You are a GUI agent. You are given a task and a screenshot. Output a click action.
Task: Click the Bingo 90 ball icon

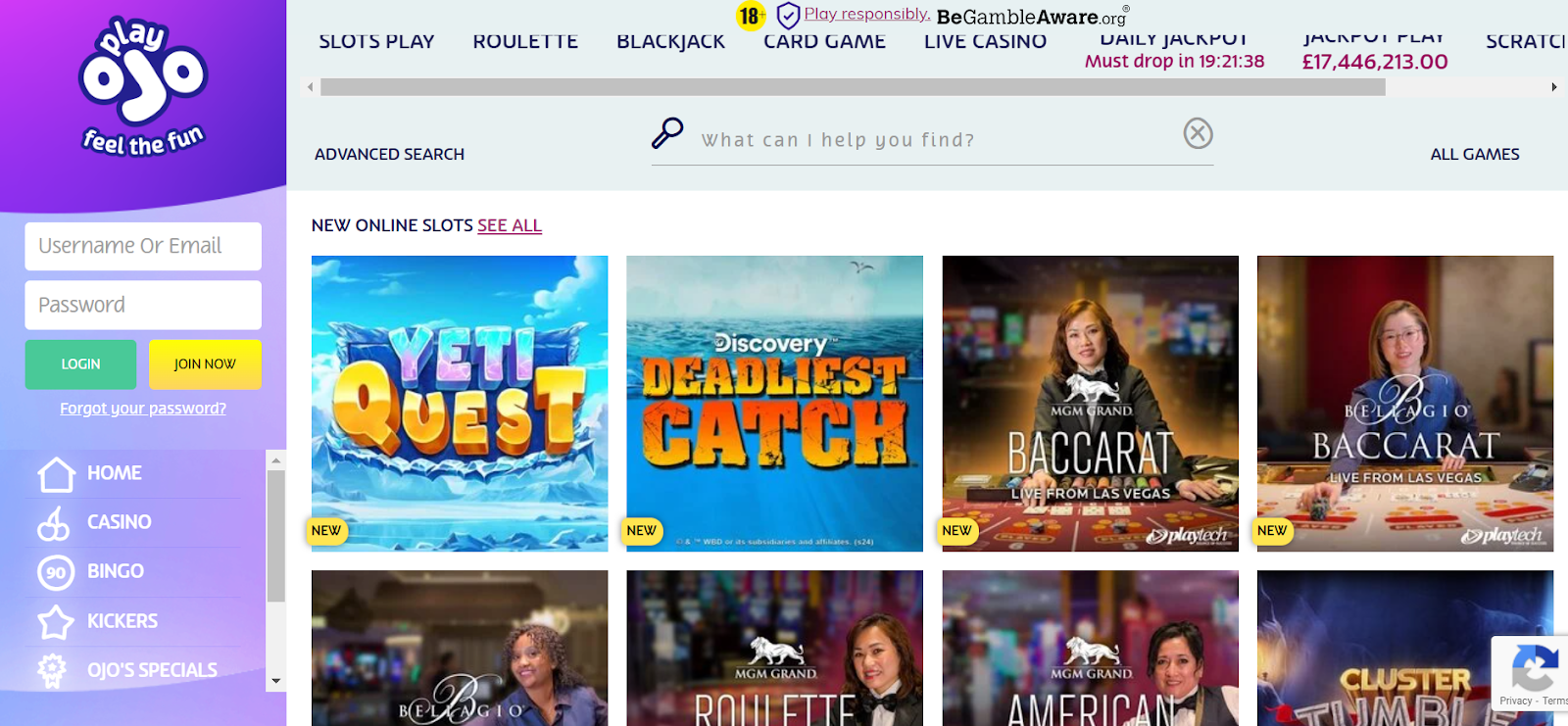pyautogui.click(x=56, y=572)
